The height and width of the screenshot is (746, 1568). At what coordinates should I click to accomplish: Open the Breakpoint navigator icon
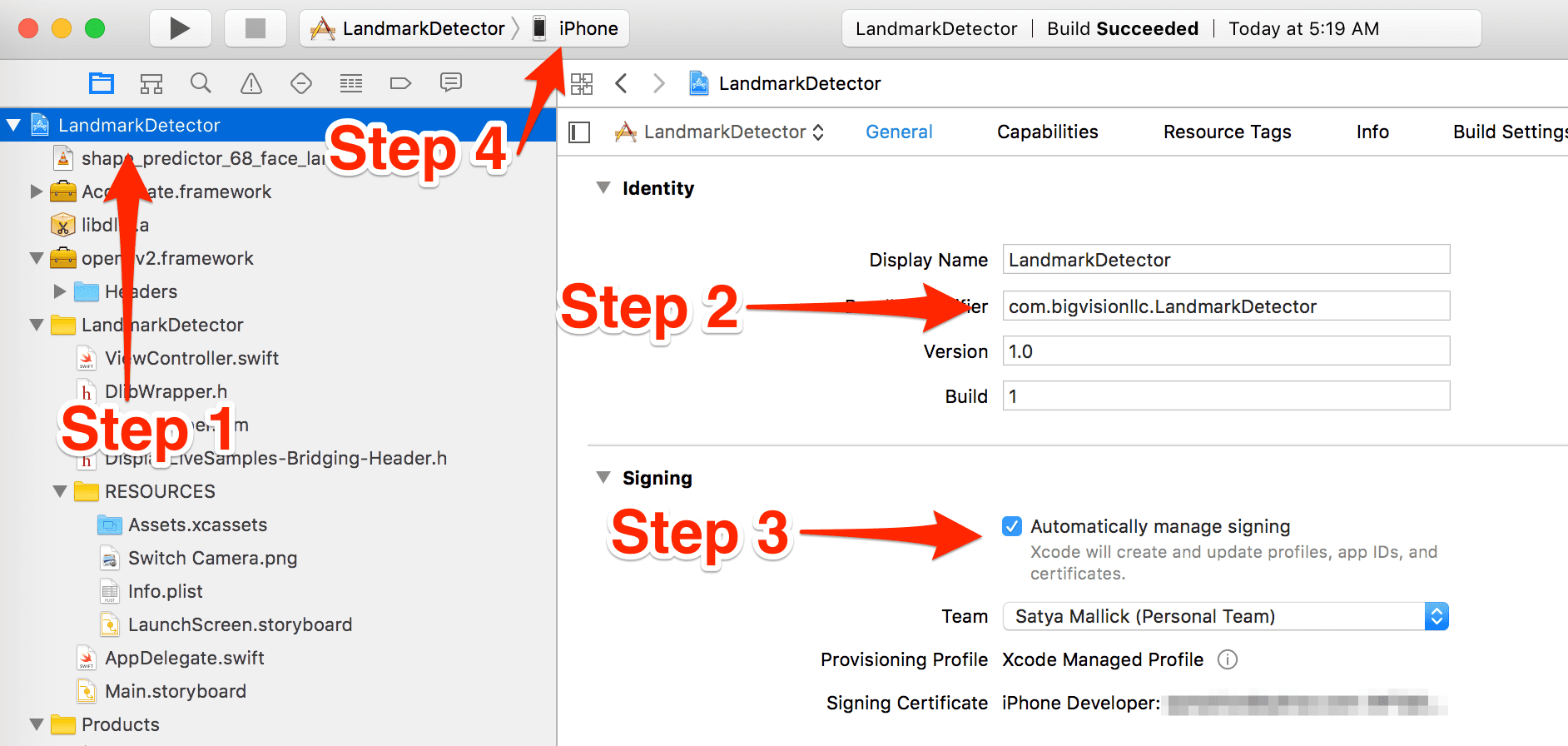click(400, 83)
